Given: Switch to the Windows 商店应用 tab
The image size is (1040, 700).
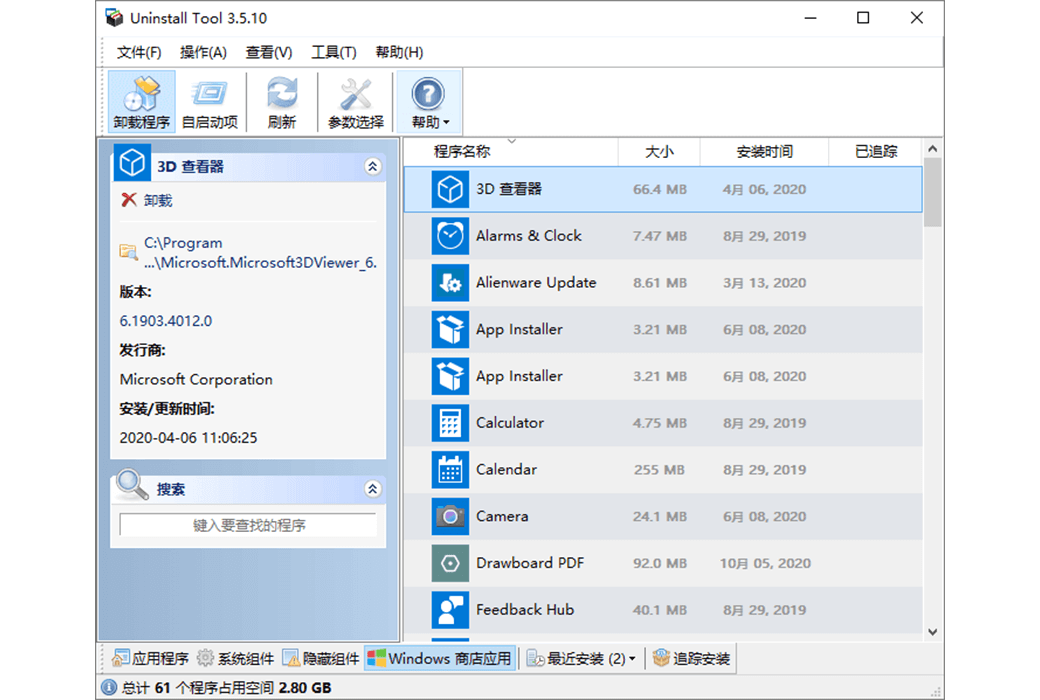Looking at the screenshot, I should click(440, 658).
